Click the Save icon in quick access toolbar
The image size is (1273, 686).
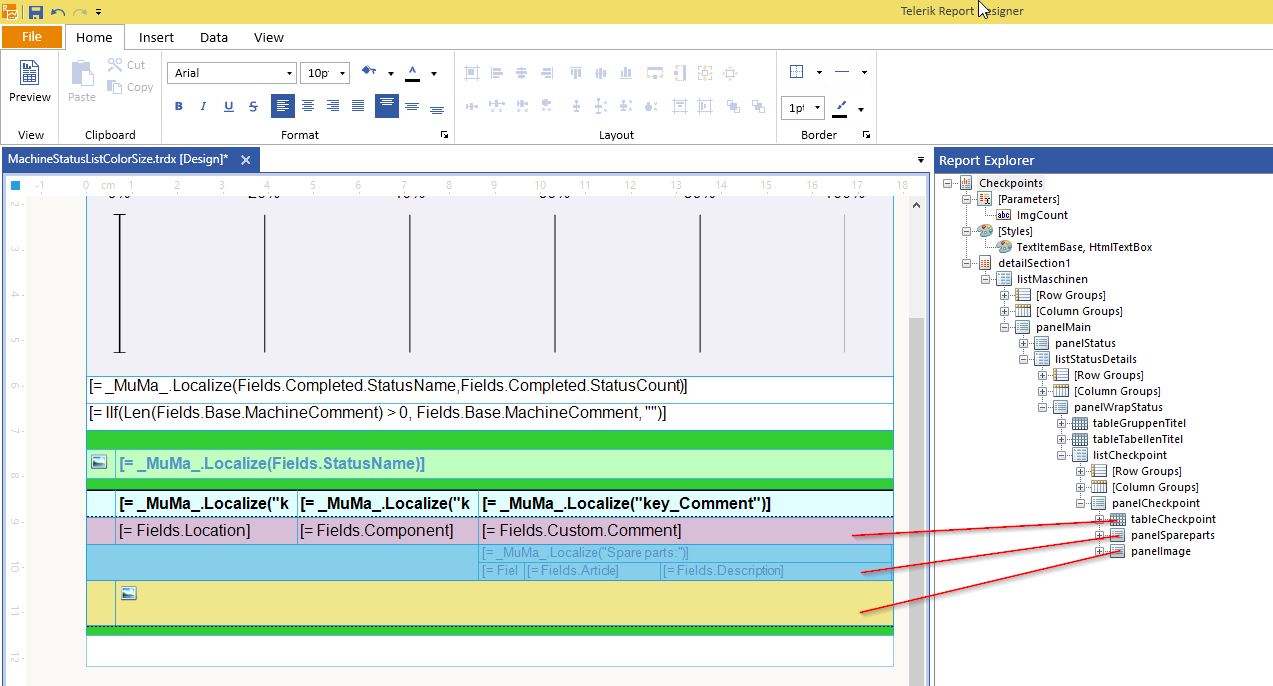click(35, 12)
